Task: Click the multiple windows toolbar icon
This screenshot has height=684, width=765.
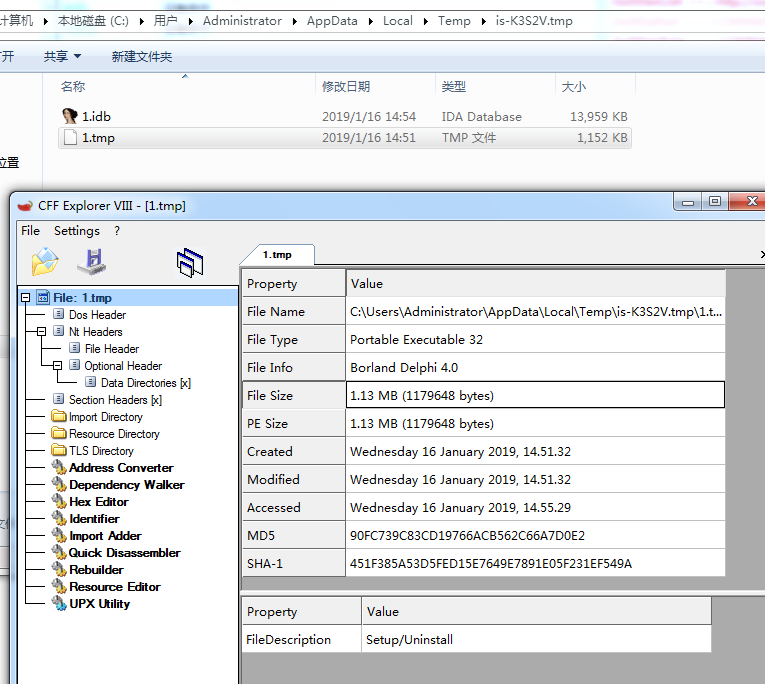Action: coord(190,262)
